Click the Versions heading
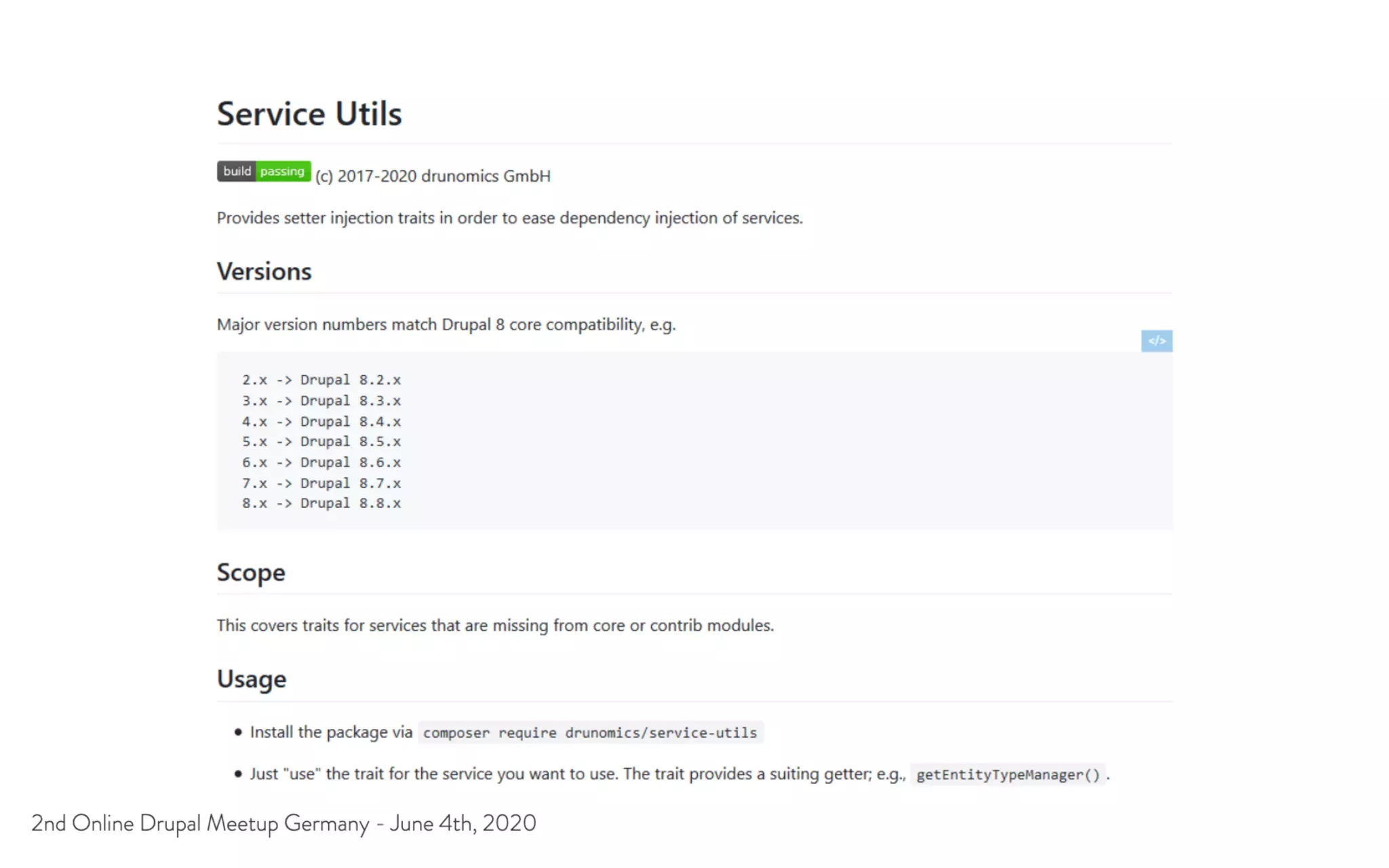The width and height of the screenshot is (1389, 868). [264, 271]
